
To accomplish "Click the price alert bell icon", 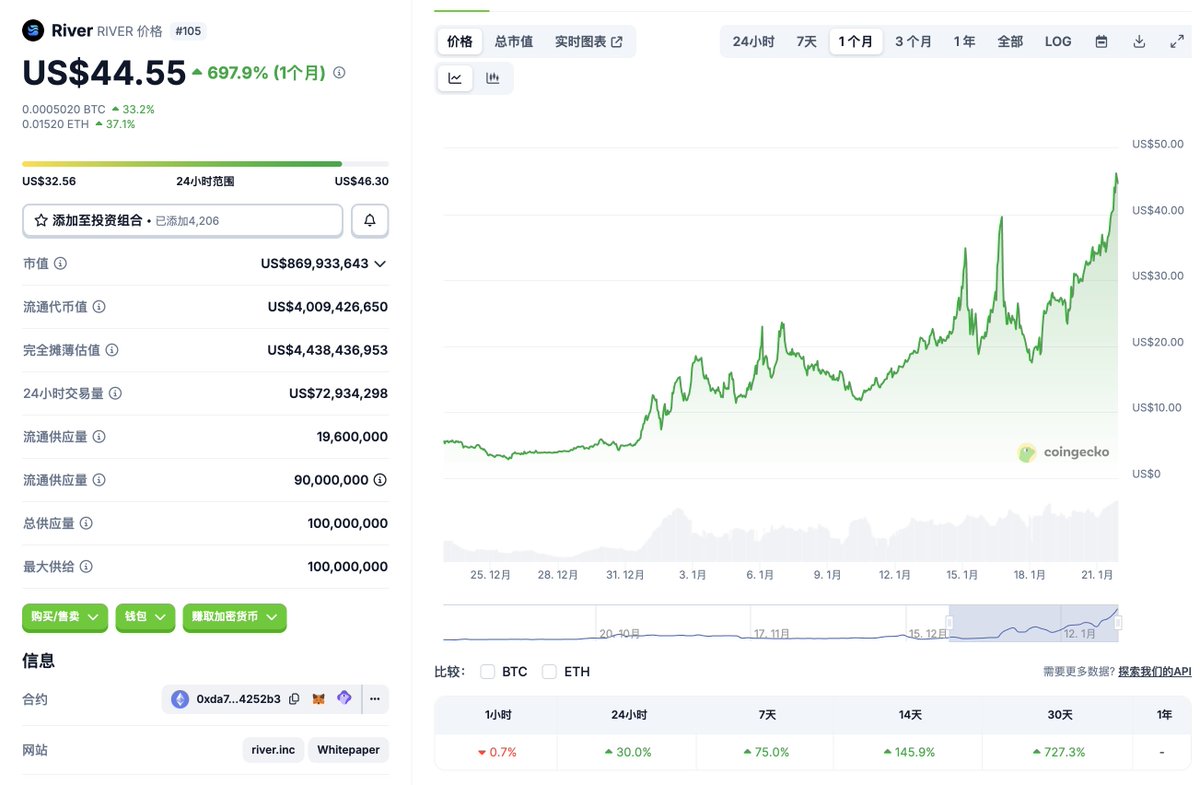I will 370,220.
